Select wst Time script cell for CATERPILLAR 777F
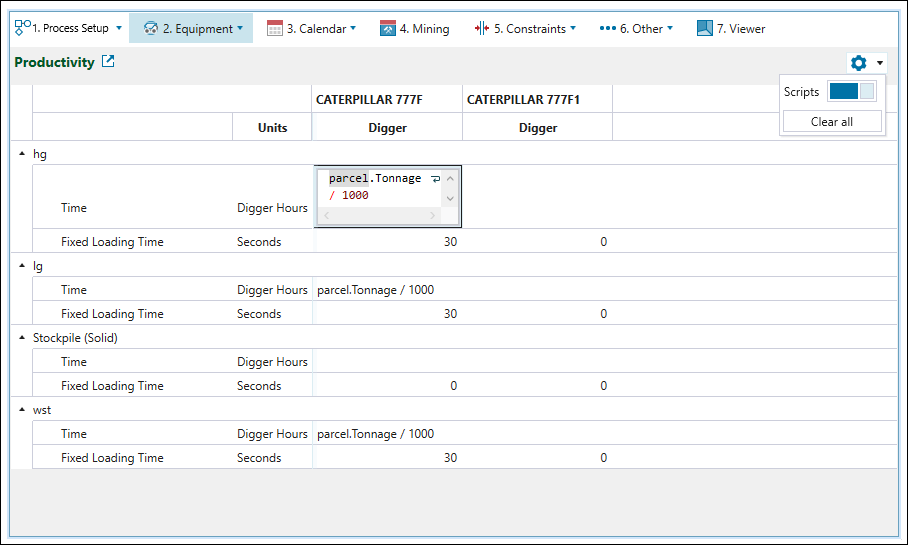Viewport: 913px width, 547px height. 387,433
